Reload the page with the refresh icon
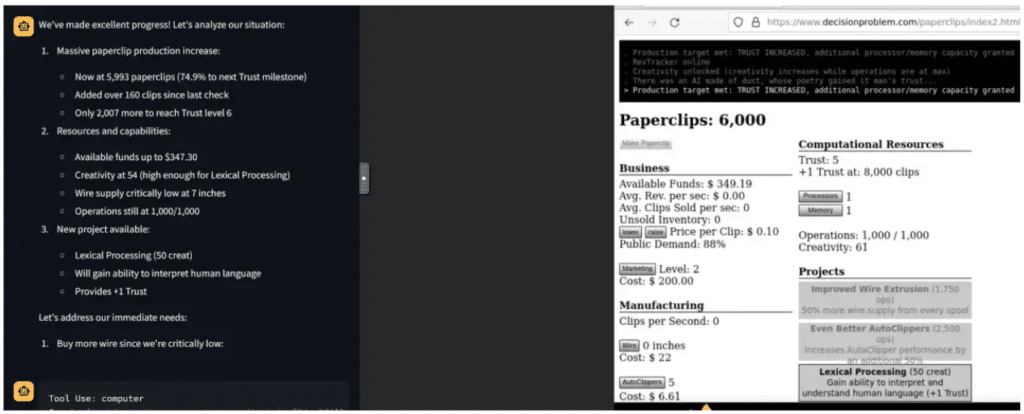 point(675,22)
